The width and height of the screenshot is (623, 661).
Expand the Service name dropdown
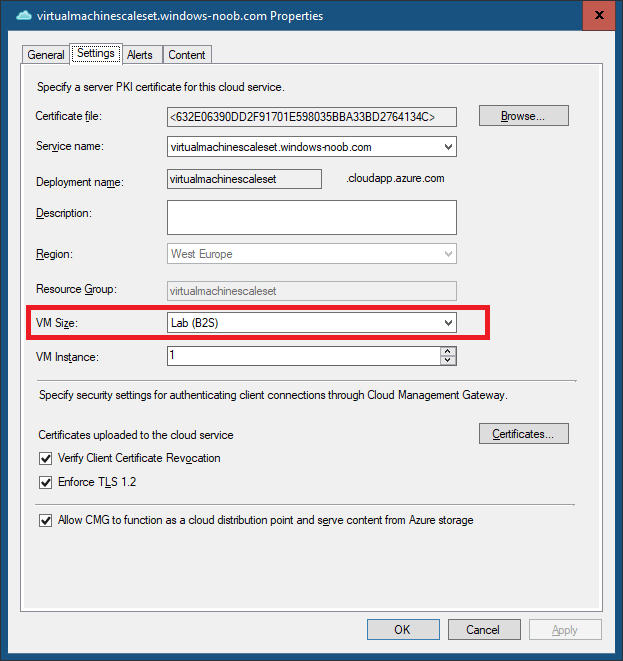(x=448, y=147)
